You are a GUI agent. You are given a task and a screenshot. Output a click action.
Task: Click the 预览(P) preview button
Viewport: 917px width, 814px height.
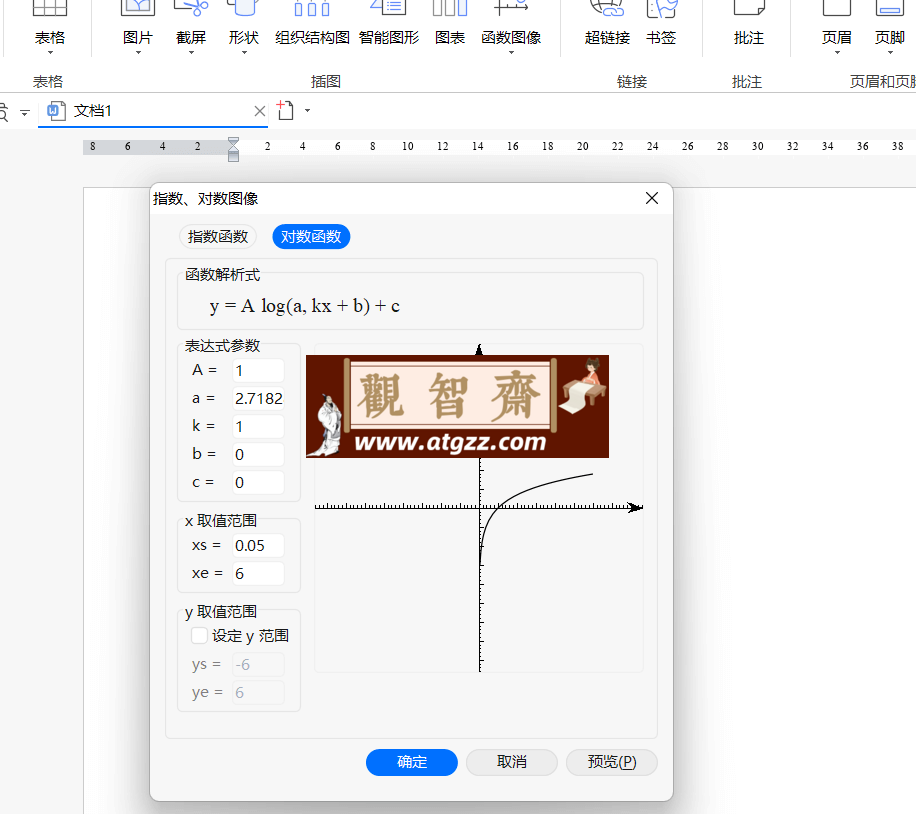pos(612,762)
